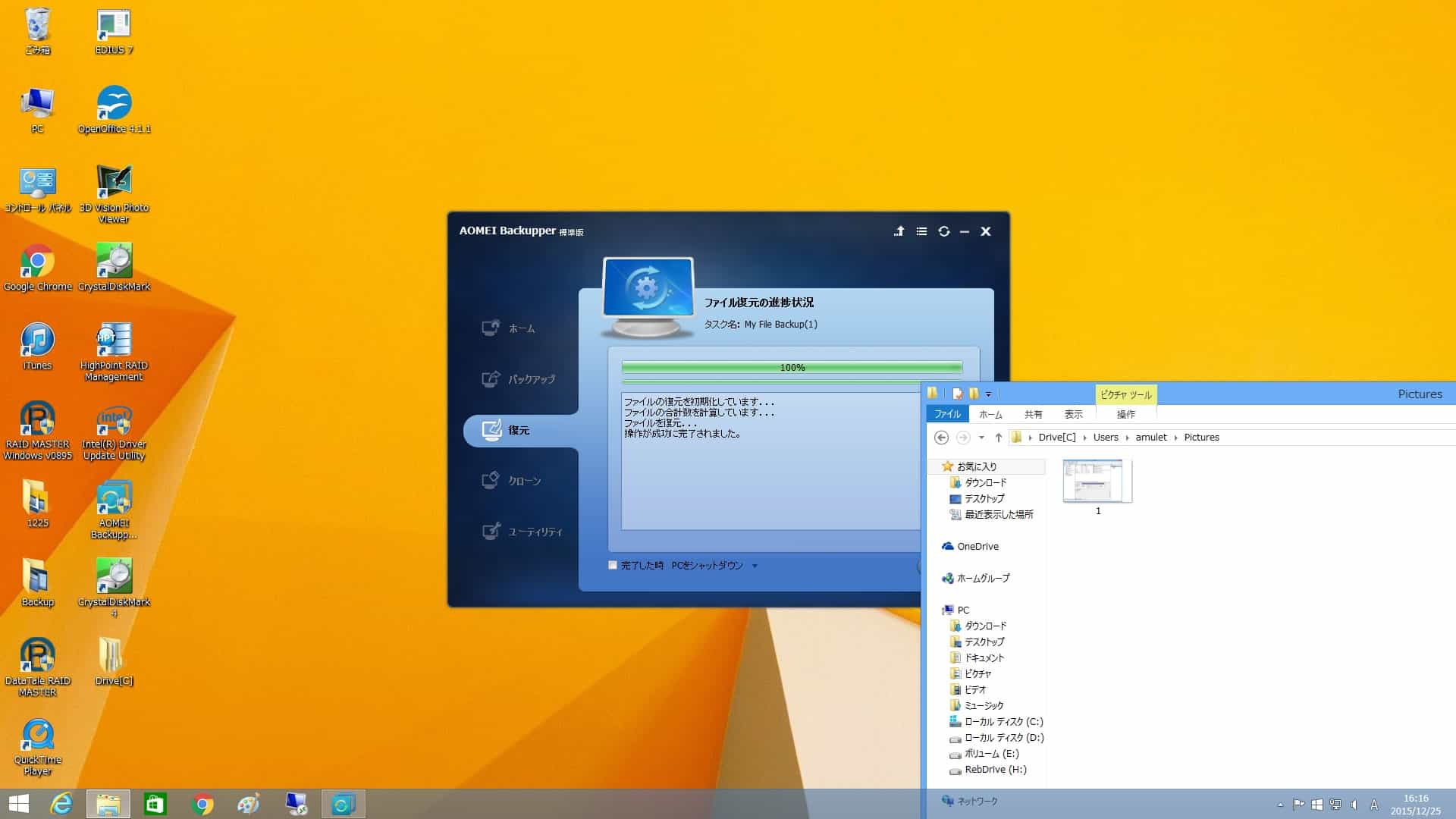Click amulet in address breadcrumb
The image size is (1456, 819).
(1151, 438)
